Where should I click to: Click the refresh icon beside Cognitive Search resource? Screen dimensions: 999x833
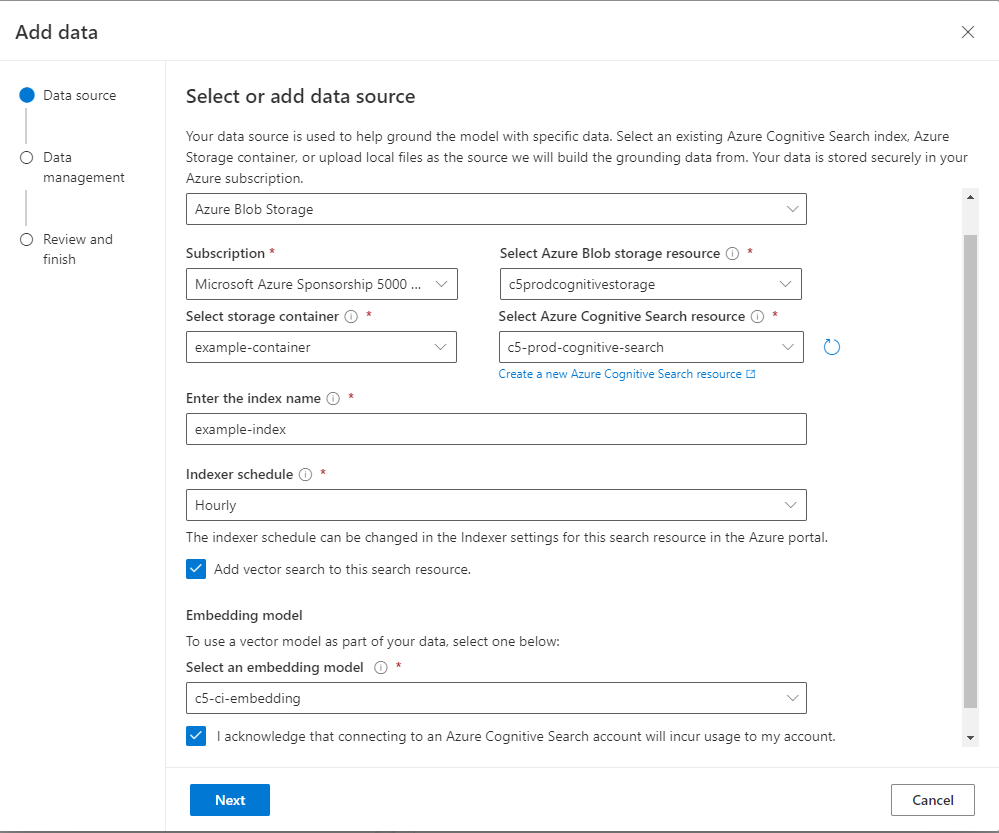[831, 347]
